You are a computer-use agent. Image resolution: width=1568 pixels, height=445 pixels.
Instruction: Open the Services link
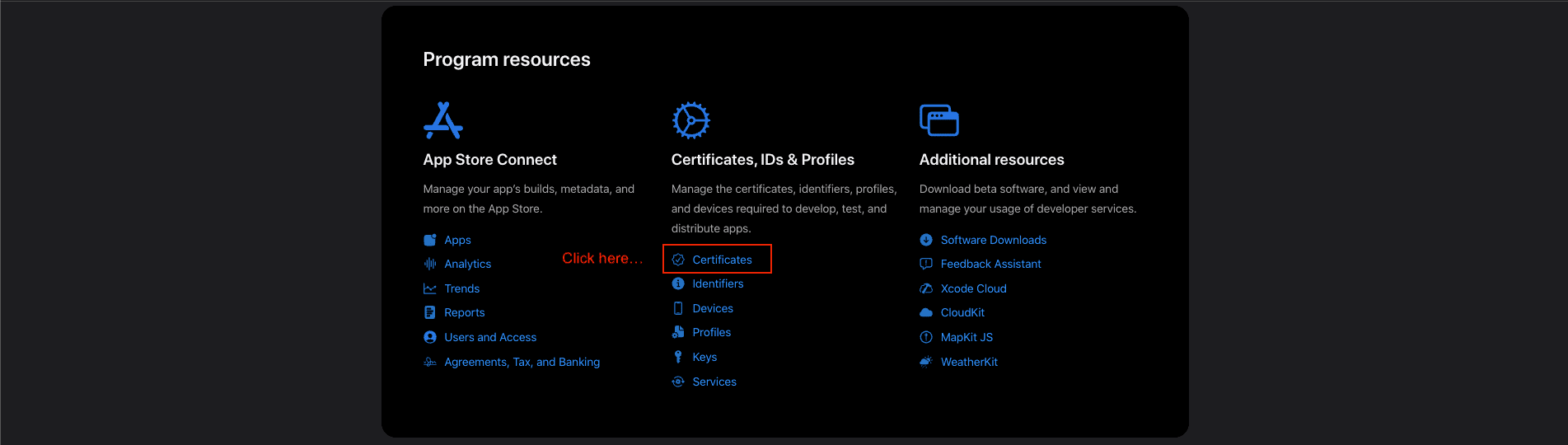714,382
